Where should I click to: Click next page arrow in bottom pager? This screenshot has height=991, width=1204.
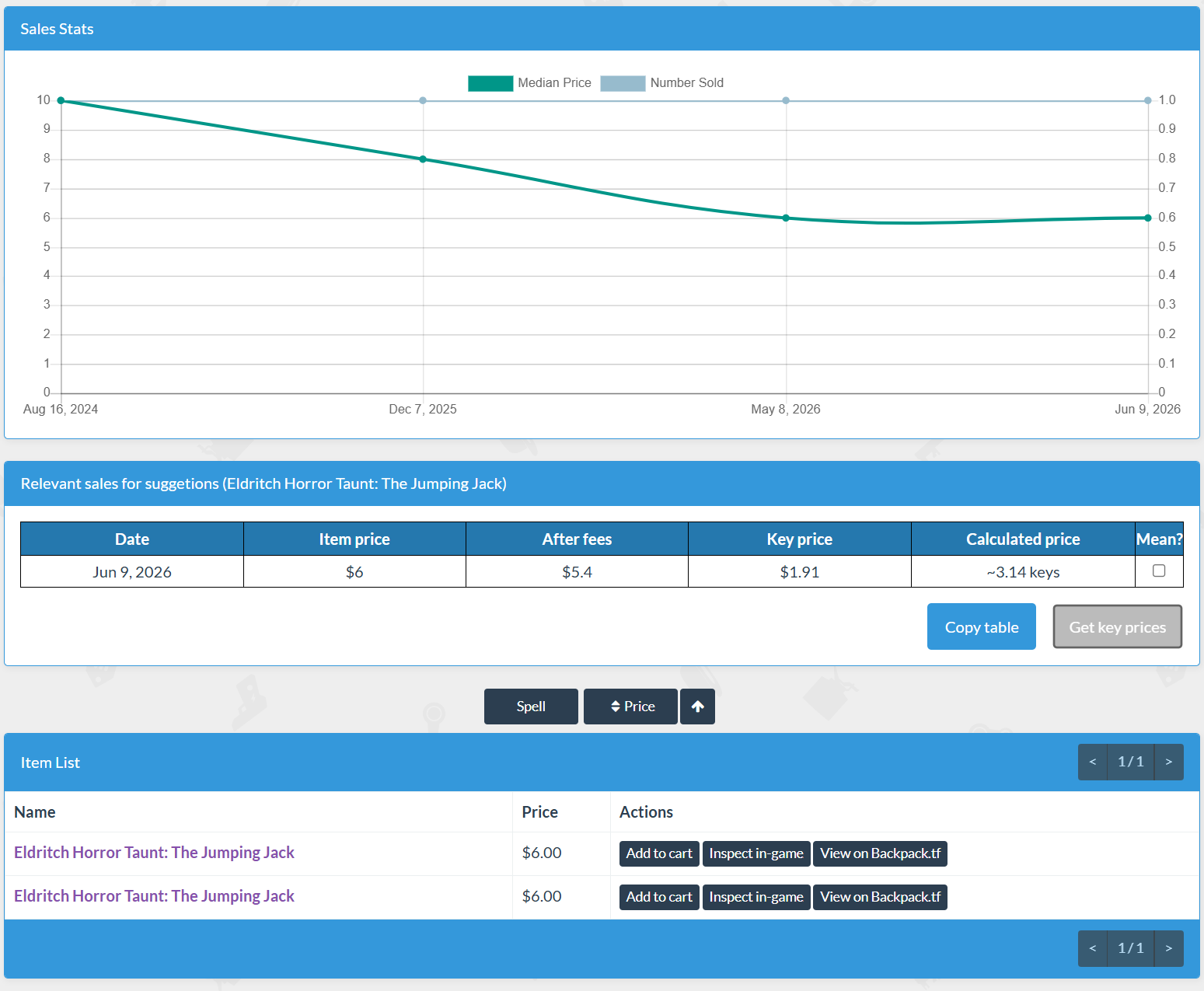[x=1168, y=948]
